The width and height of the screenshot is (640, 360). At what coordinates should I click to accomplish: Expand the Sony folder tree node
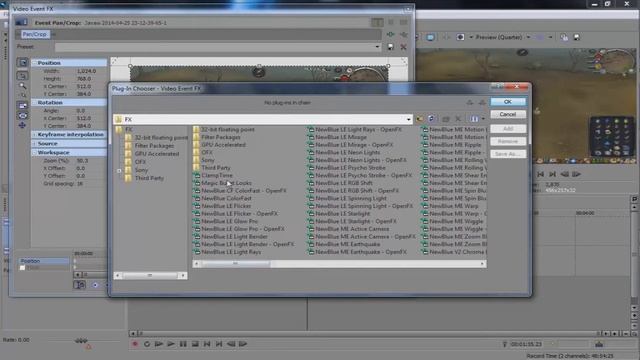click(119, 171)
